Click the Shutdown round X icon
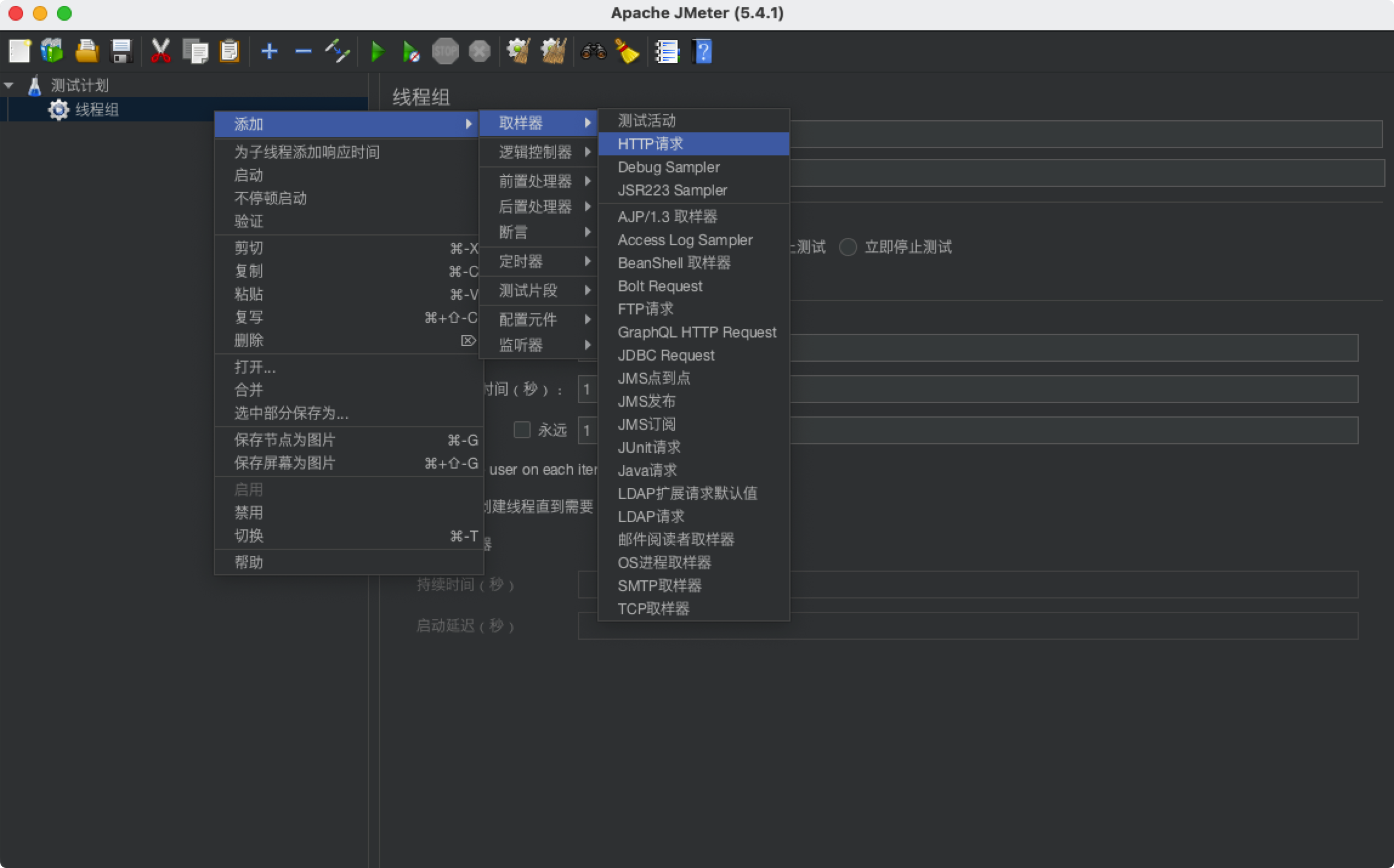The width and height of the screenshot is (1394, 868). 479,52
